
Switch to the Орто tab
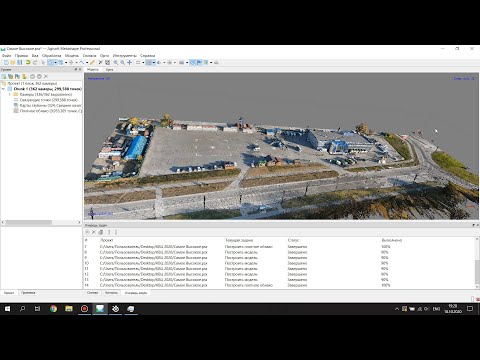point(109,69)
